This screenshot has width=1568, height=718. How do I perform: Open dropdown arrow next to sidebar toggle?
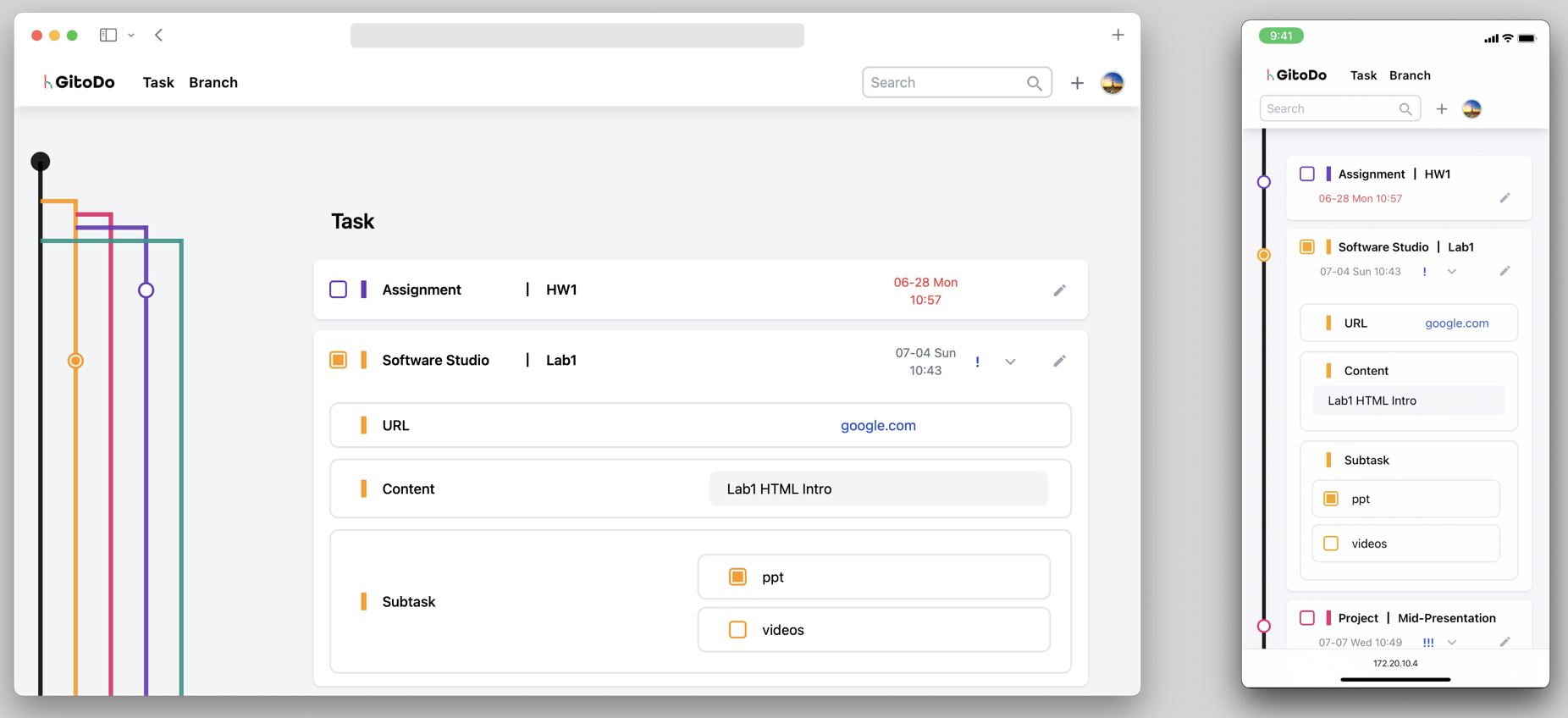(131, 36)
